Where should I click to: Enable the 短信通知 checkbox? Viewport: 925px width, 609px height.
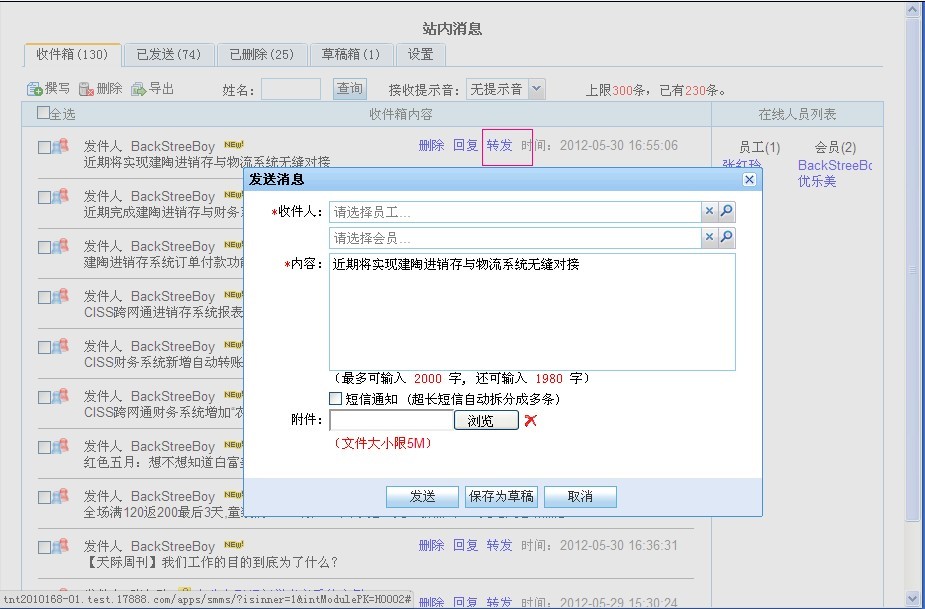pos(336,398)
